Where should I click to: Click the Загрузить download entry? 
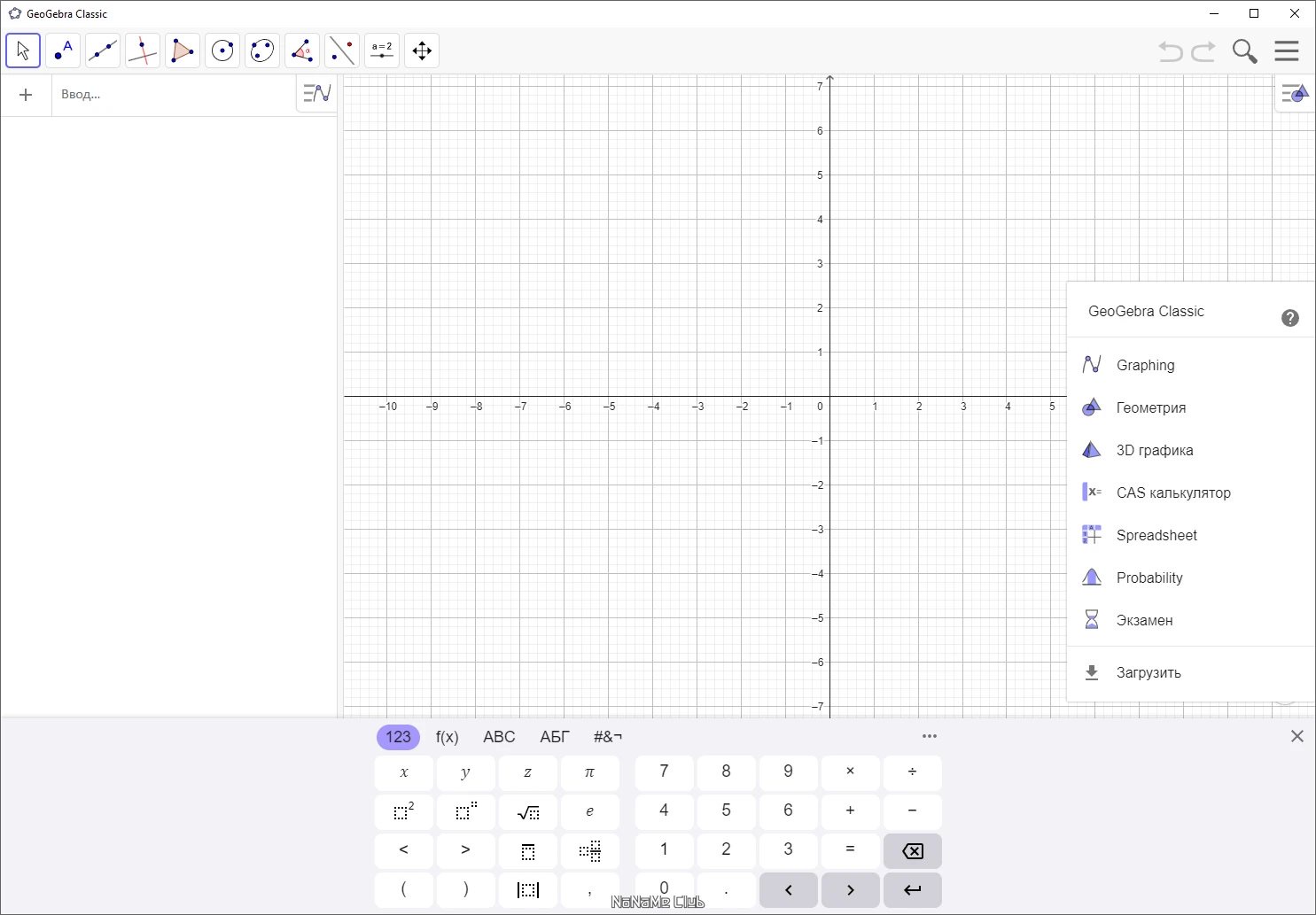click(x=1191, y=672)
